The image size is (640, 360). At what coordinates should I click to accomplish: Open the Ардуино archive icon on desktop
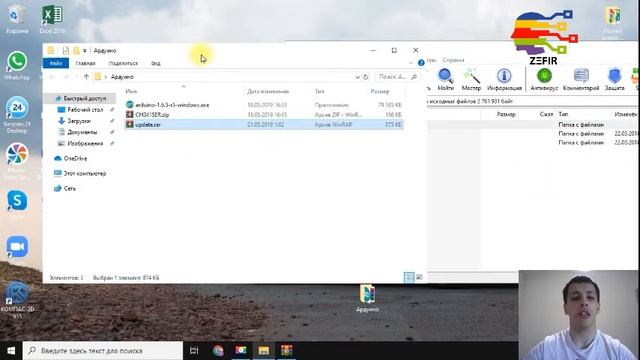tap(367, 298)
